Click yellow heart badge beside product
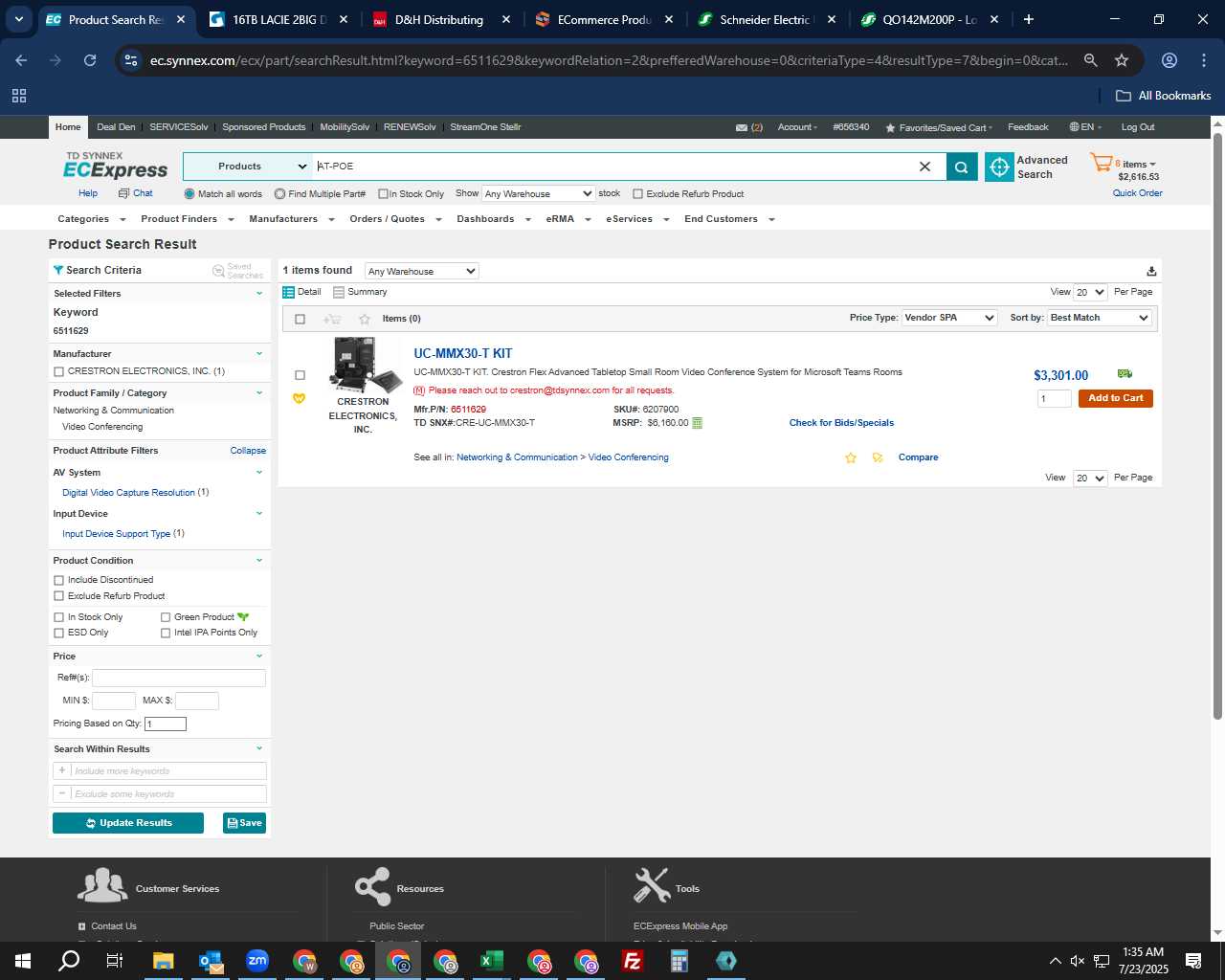 point(299,398)
